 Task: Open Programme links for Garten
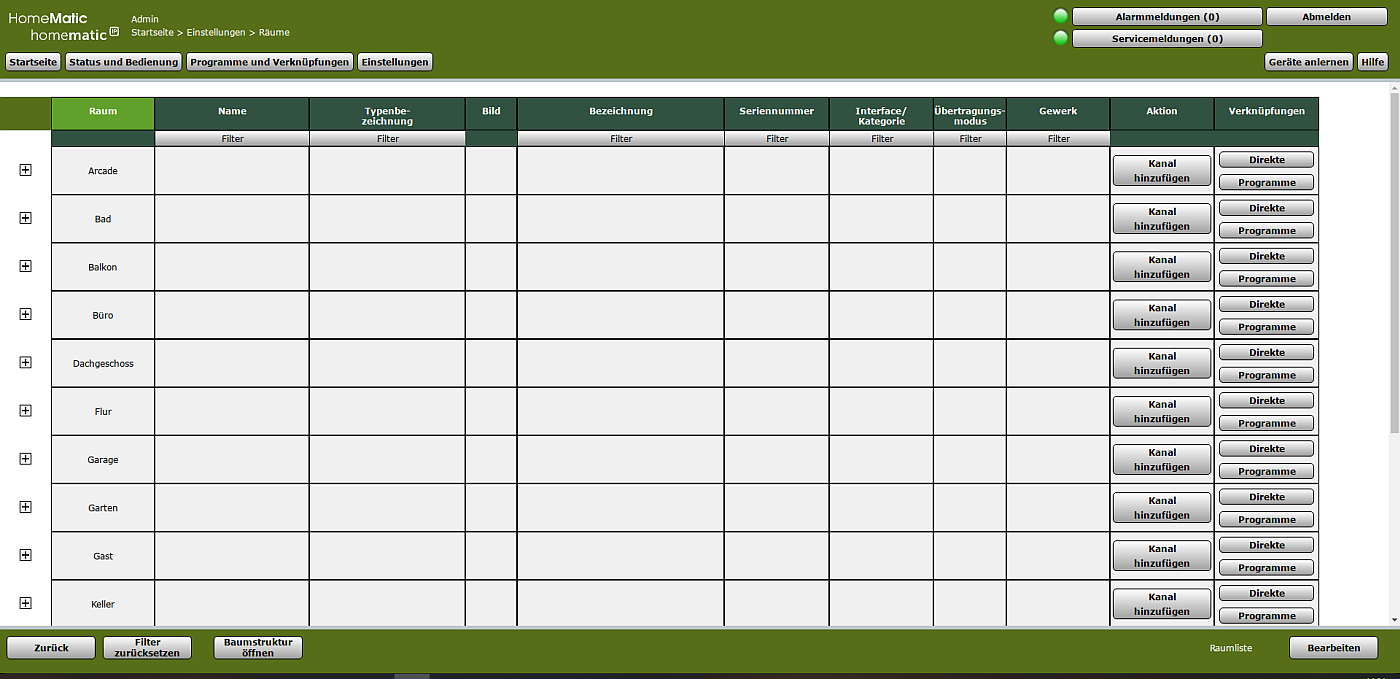tap(1267, 520)
